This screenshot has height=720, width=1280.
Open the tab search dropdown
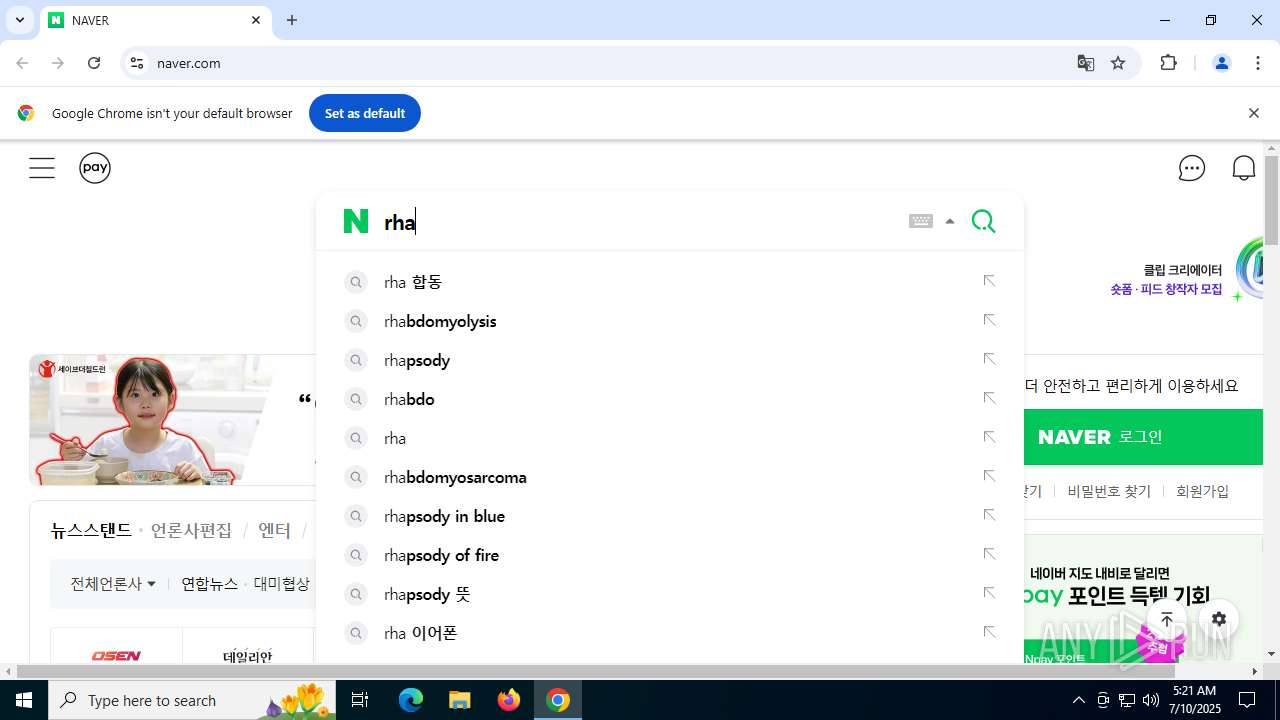[x=19, y=20]
